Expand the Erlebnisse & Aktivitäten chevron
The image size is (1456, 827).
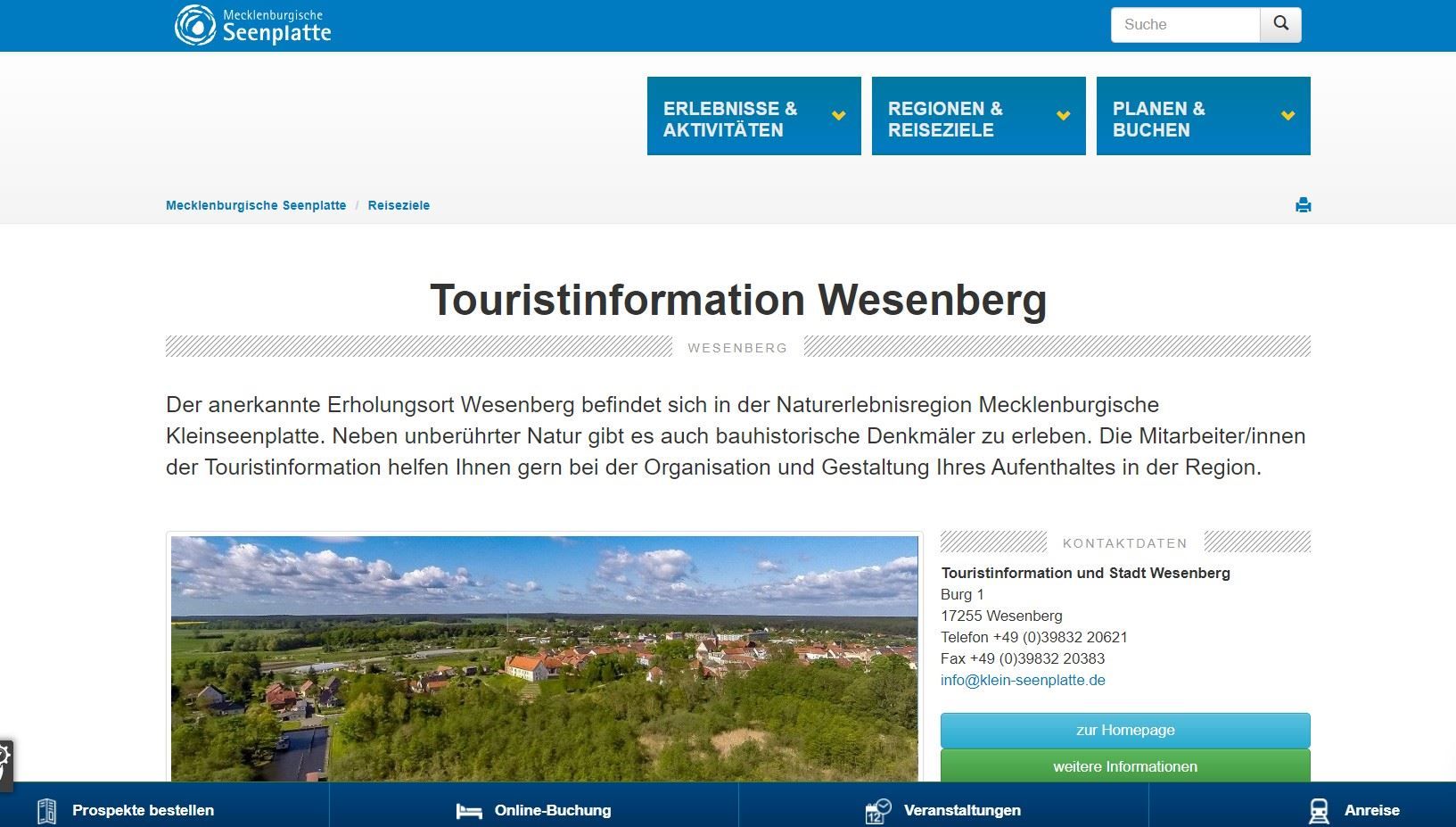(839, 116)
